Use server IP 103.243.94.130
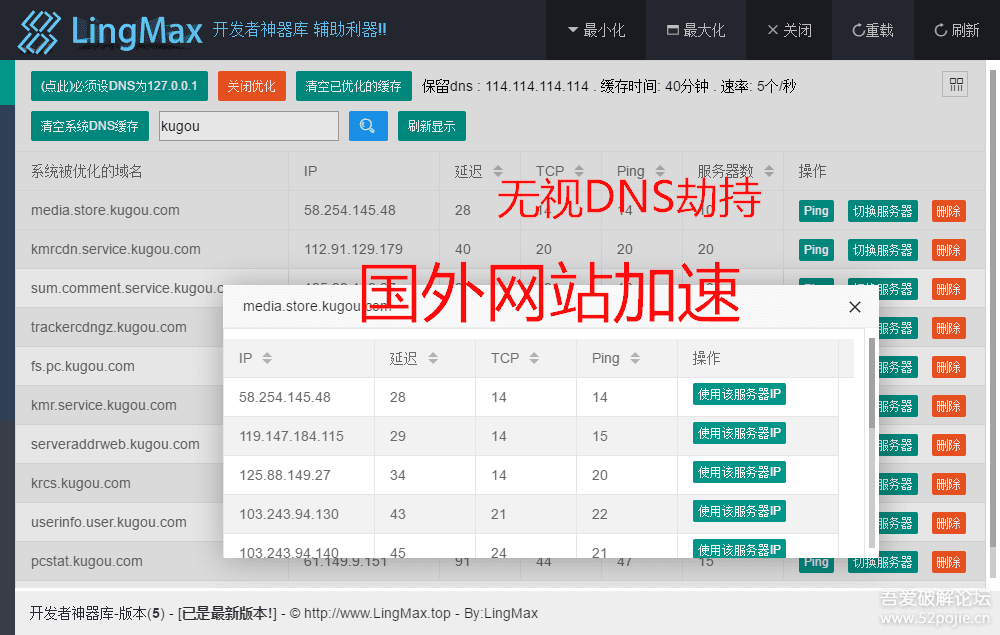This screenshot has width=1000, height=635. point(739,511)
